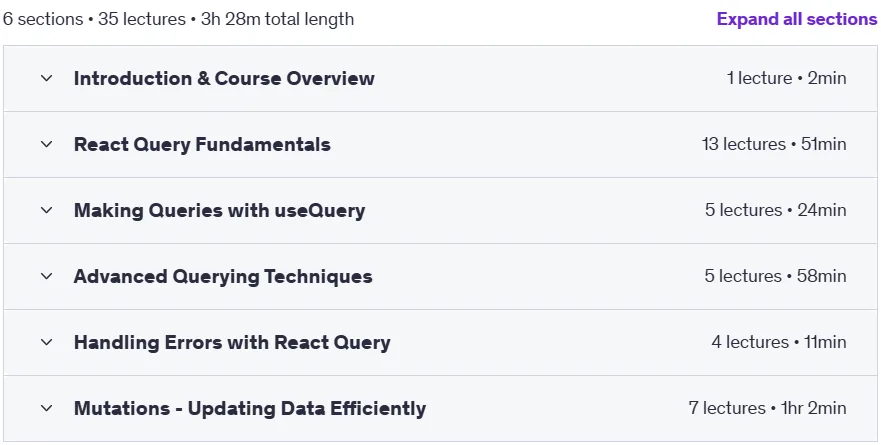881x445 pixels.
Task: Click chevron beside React Query Fundamentals
Action: click(47, 144)
